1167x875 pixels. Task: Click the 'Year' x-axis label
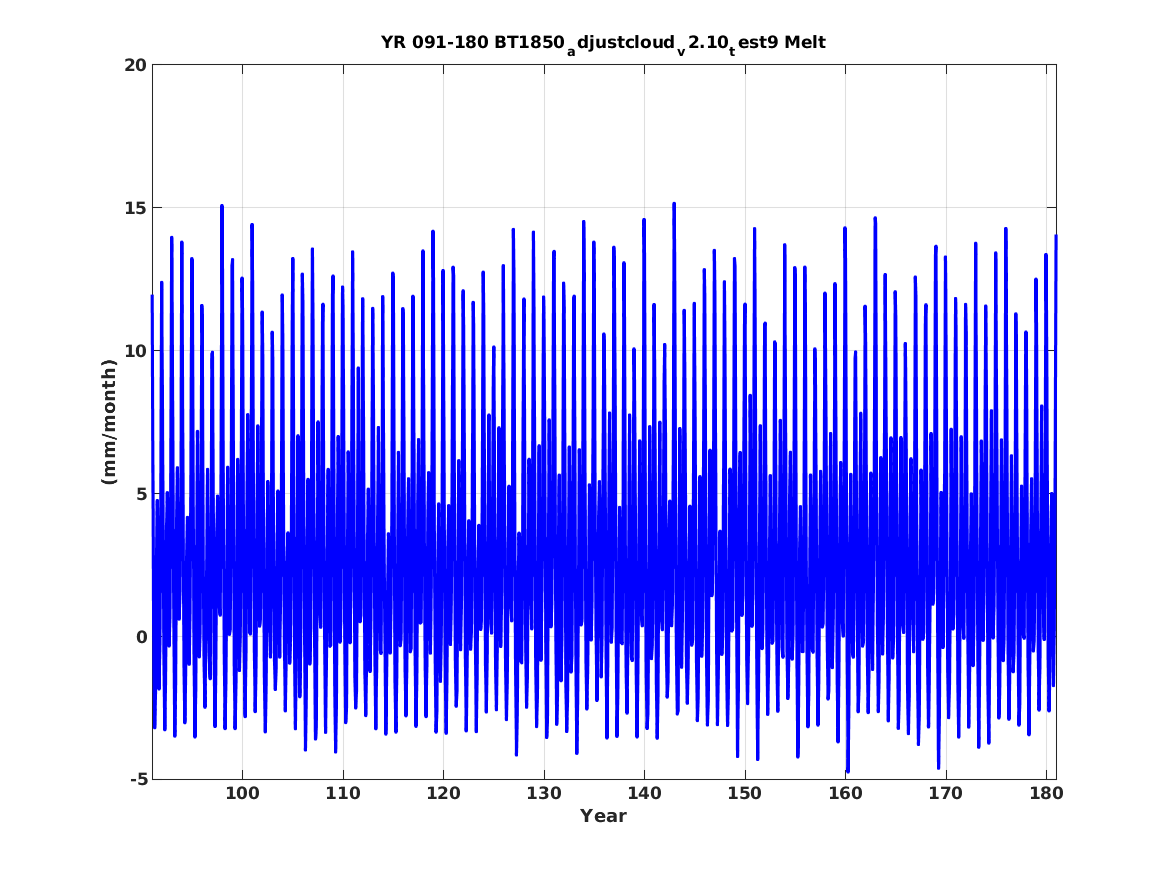(603, 816)
